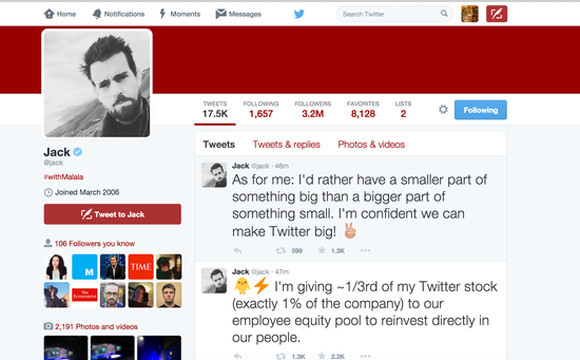Click Tweet to Jack button

tap(112, 214)
